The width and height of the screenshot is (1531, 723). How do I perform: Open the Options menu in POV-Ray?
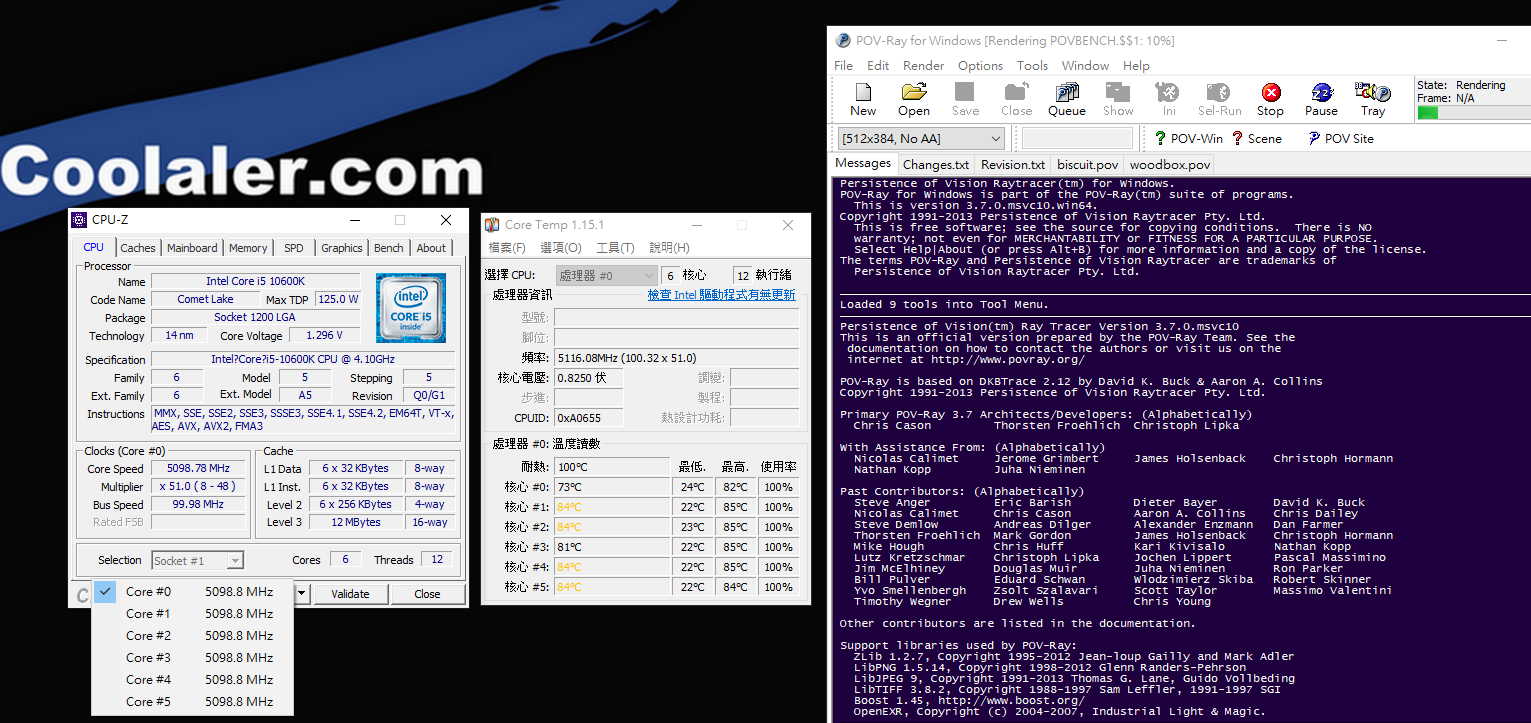[x=980, y=65]
